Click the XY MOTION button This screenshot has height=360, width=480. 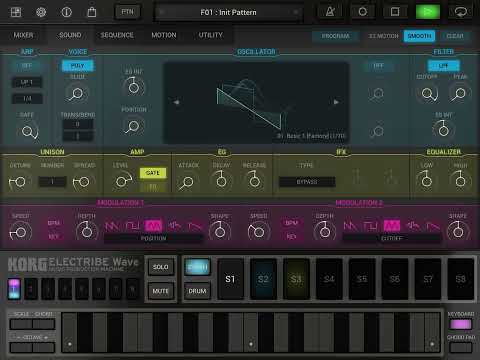pos(383,36)
